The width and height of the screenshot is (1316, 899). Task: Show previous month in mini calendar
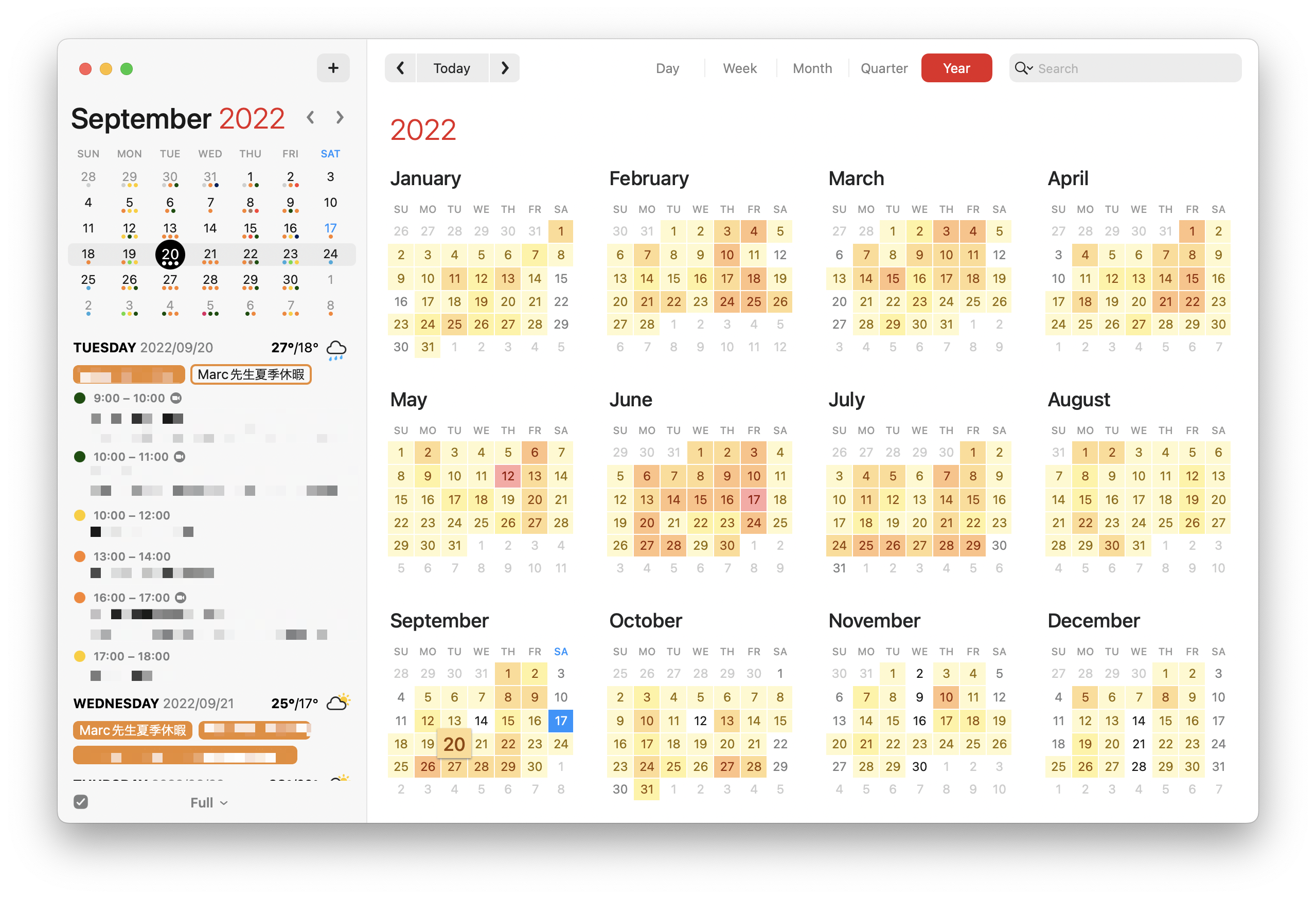(x=310, y=117)
